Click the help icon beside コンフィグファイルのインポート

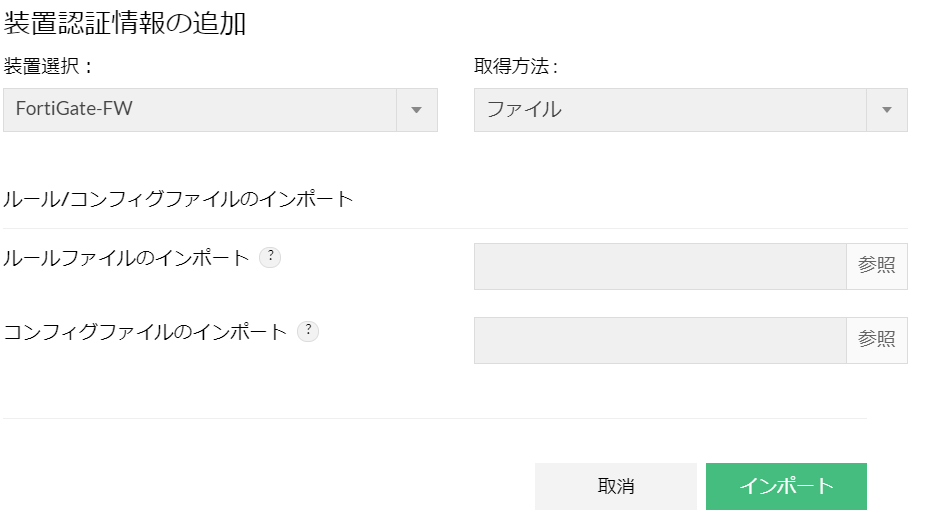pyautogui.click(x=308, y=331)
